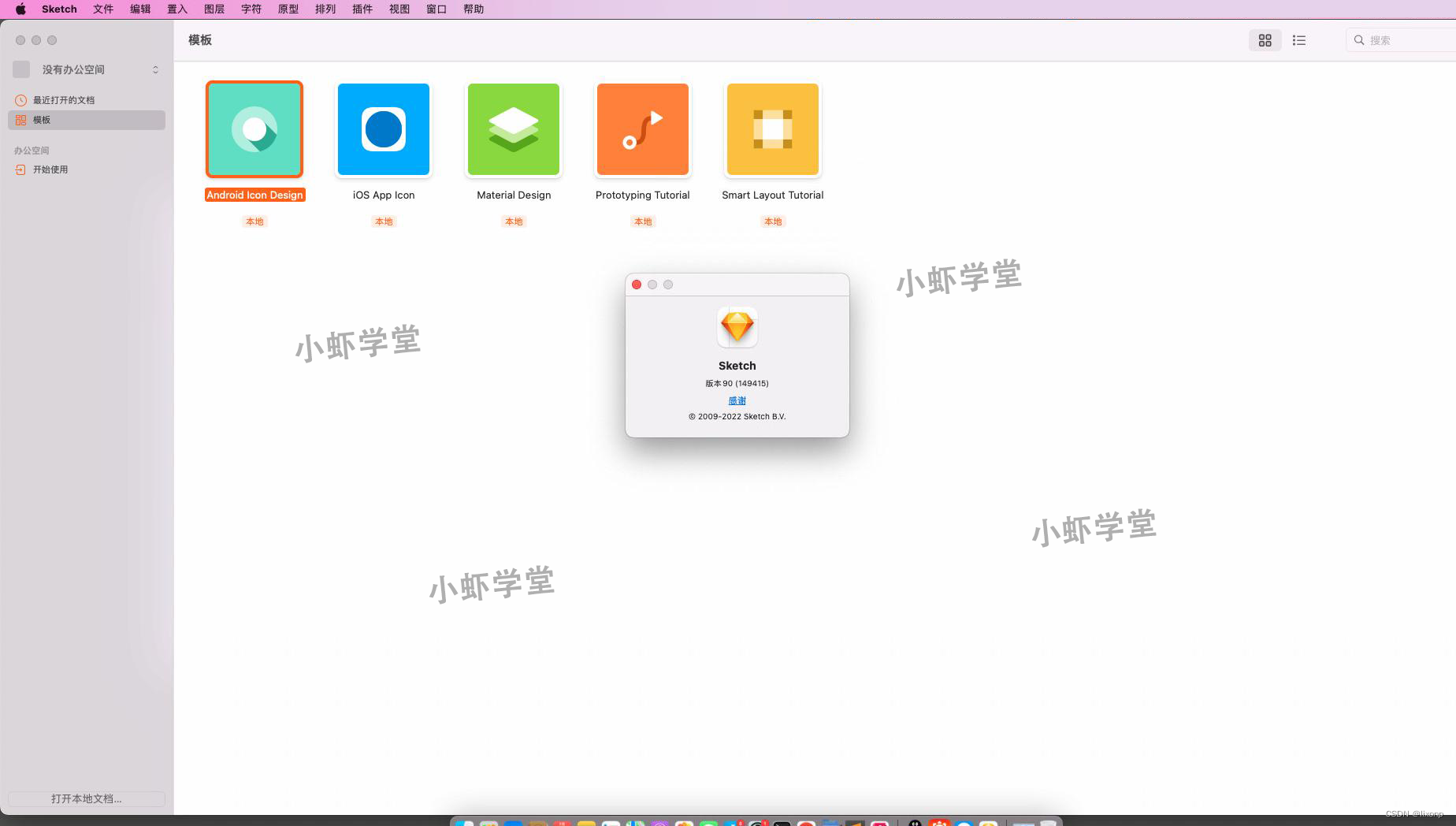This screenshot has height=826, width=1456.
Task: Click the workspace avatar square in sidebar
Action: pyautogui.click(x=21, y=69)
